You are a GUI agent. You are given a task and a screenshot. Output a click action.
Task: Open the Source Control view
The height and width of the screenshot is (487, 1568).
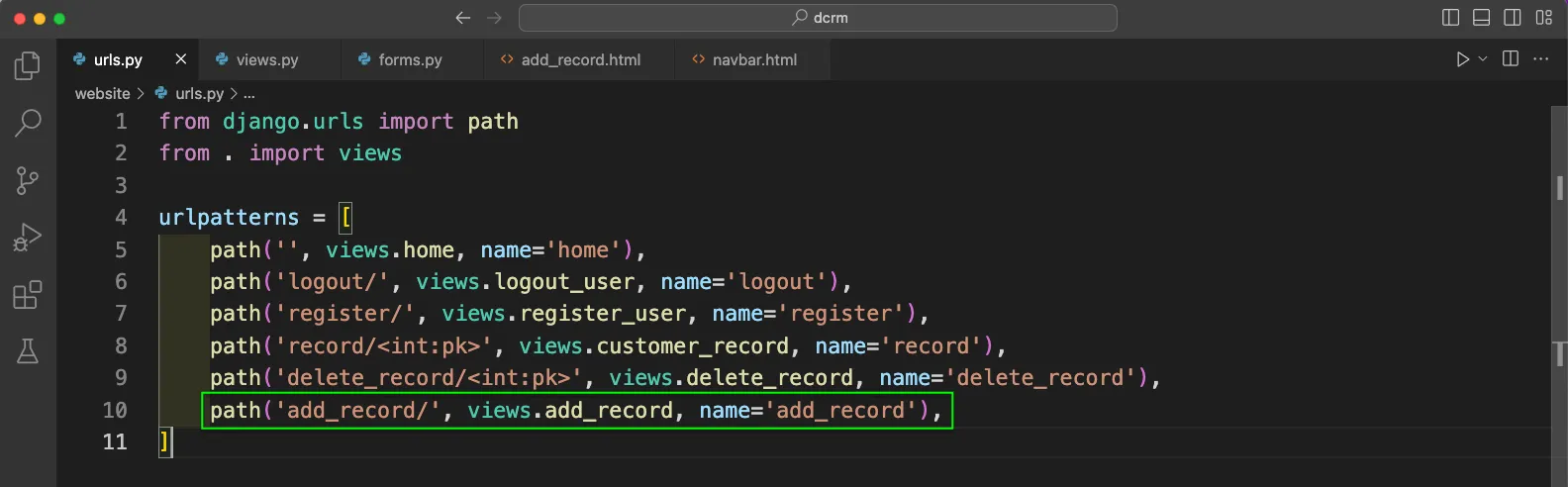click(x=28, y=180)
